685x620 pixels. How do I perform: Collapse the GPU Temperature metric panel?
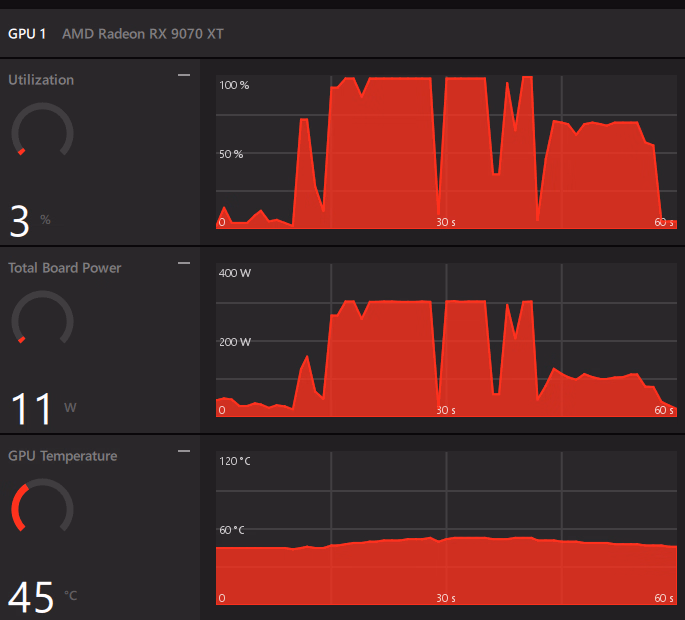[183, 451]
